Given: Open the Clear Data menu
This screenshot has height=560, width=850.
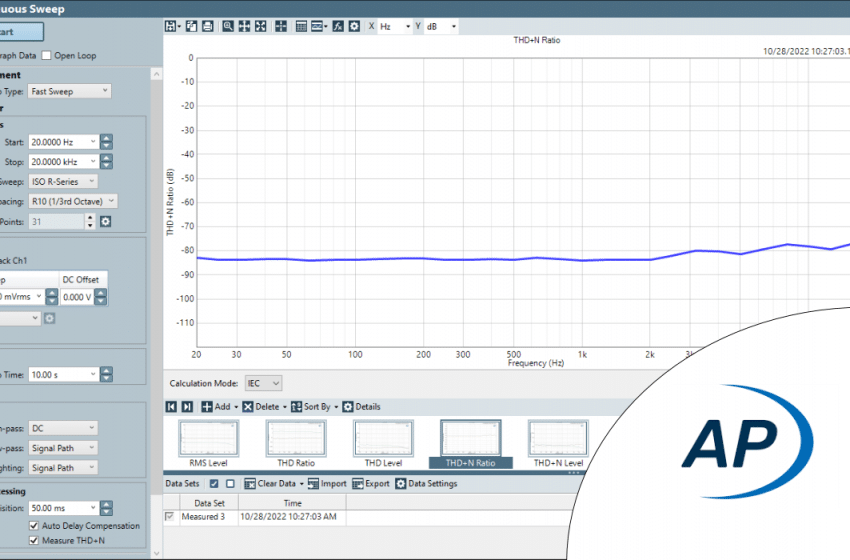Looking at the screenshot, I should [274, 484].
